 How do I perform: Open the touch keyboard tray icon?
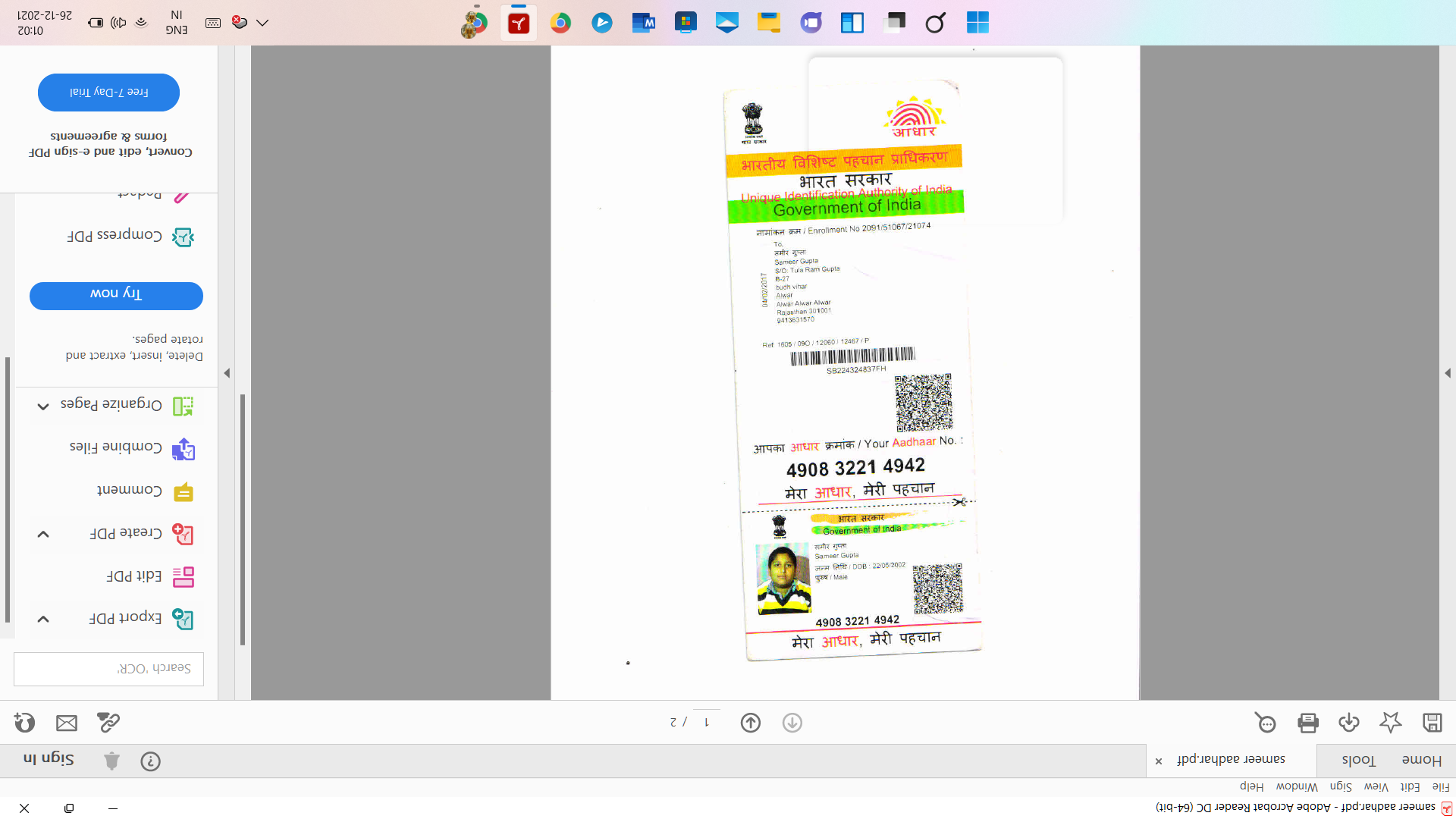tap(213, 23)
